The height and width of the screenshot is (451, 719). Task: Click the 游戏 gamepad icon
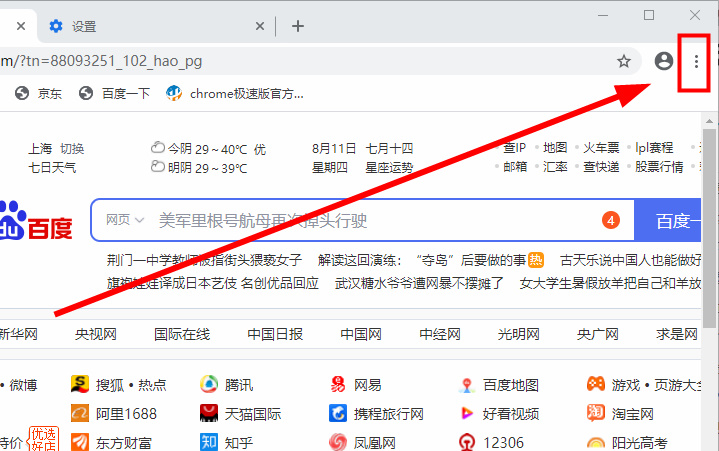point(596,384)
